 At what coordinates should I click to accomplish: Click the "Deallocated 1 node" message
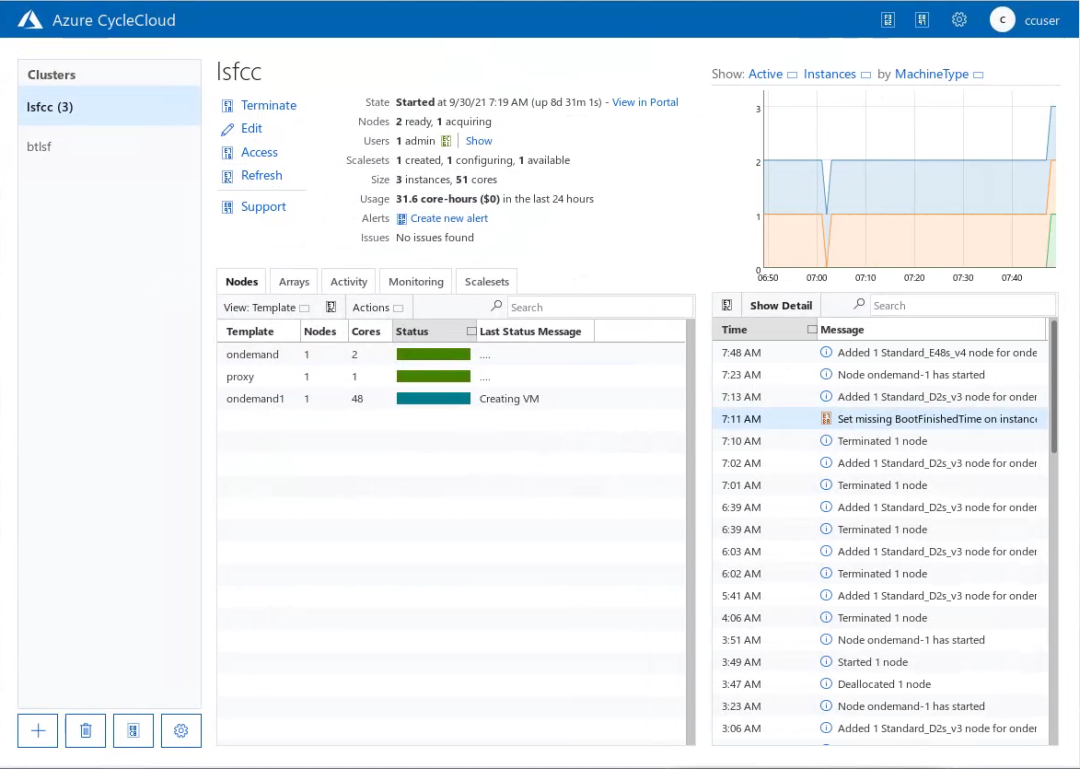884,684
